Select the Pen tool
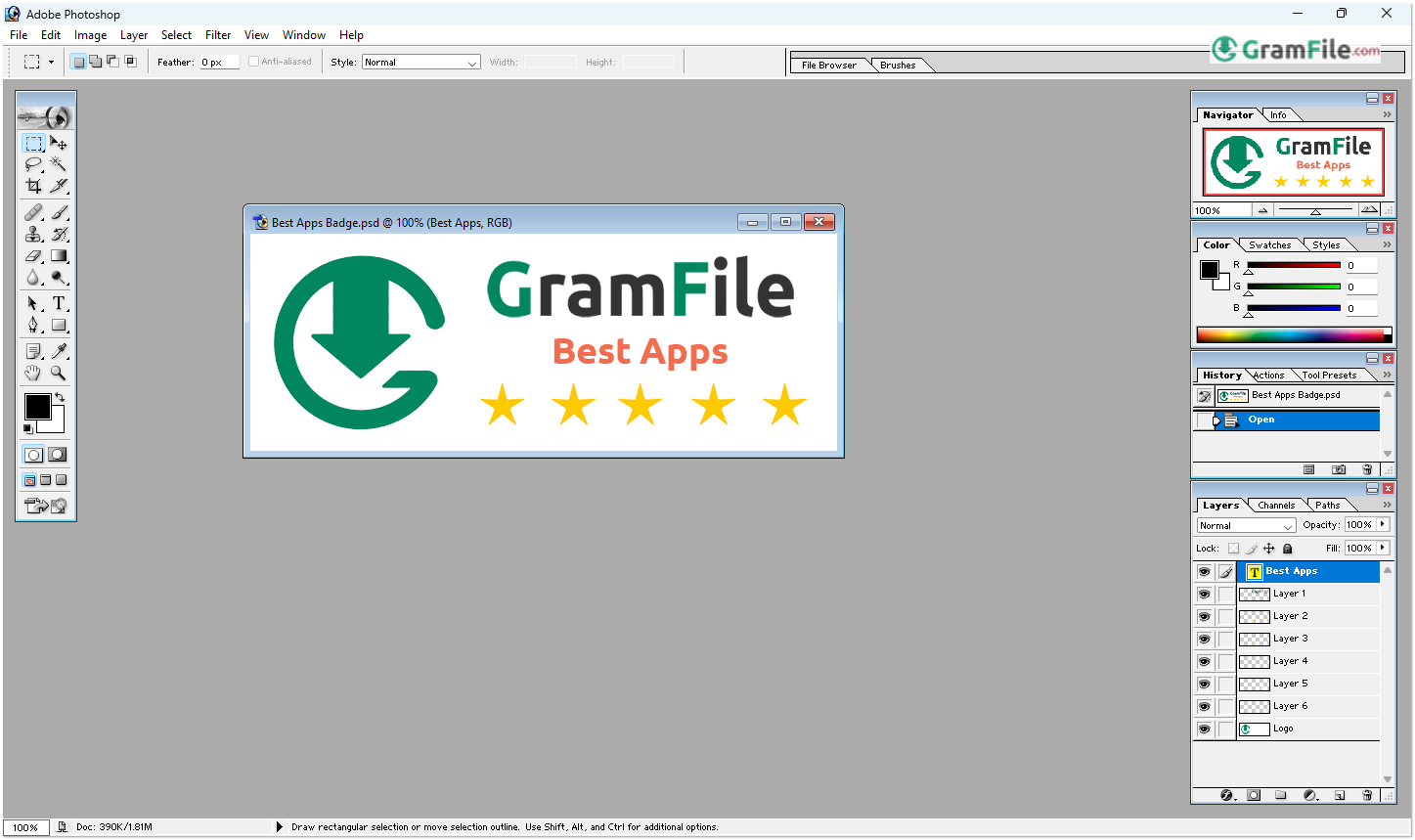1415x840 pixels. click(33, 325)
